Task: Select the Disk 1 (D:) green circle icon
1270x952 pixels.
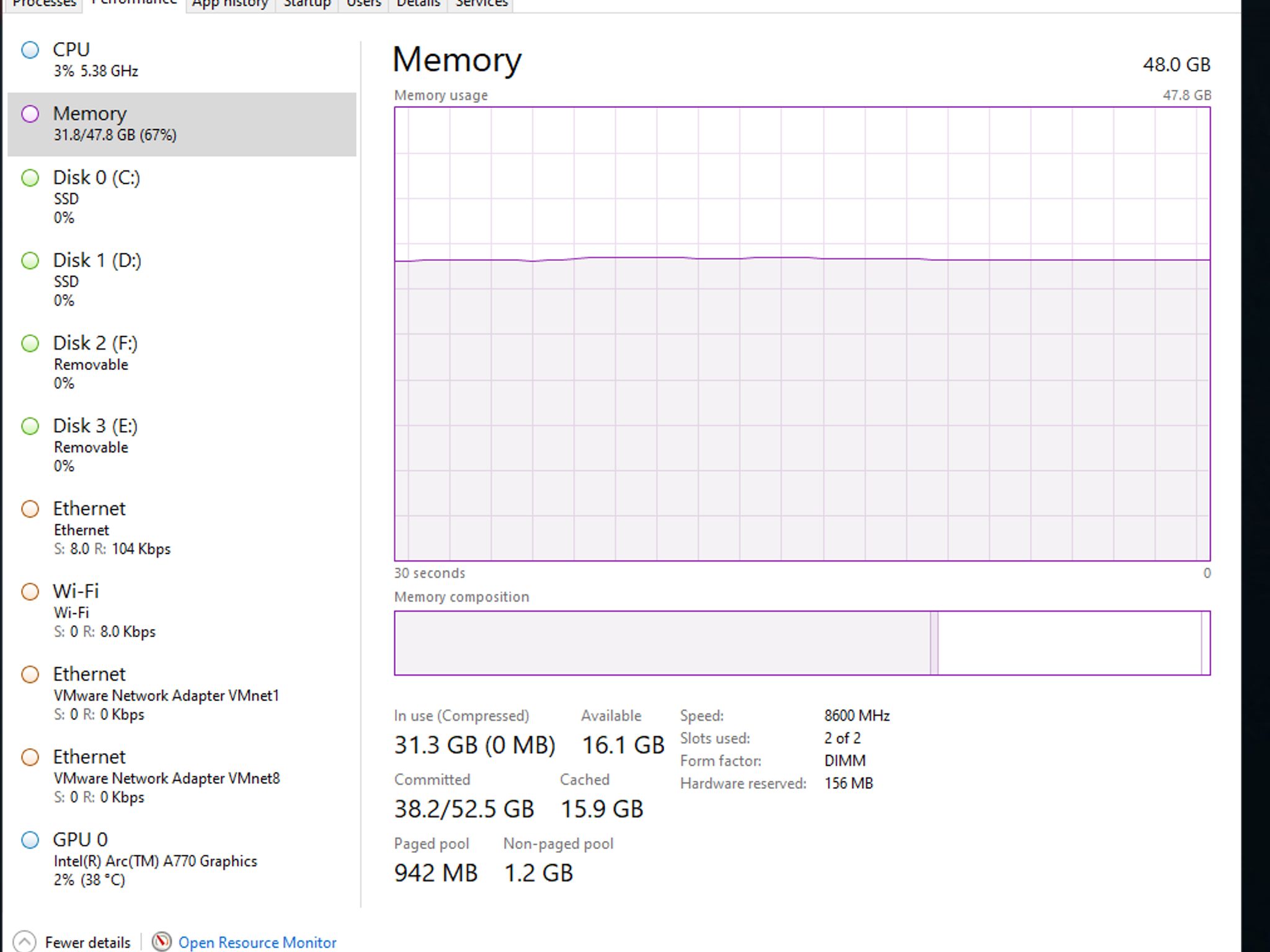Action: click(x=30, y=260)
